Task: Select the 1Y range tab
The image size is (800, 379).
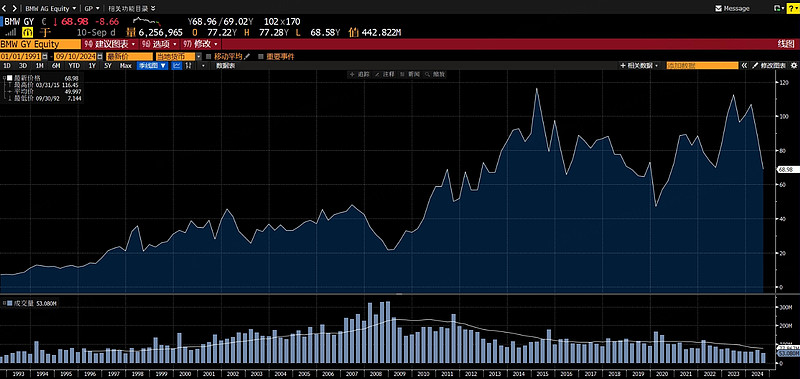Action: tap(91, 65)
